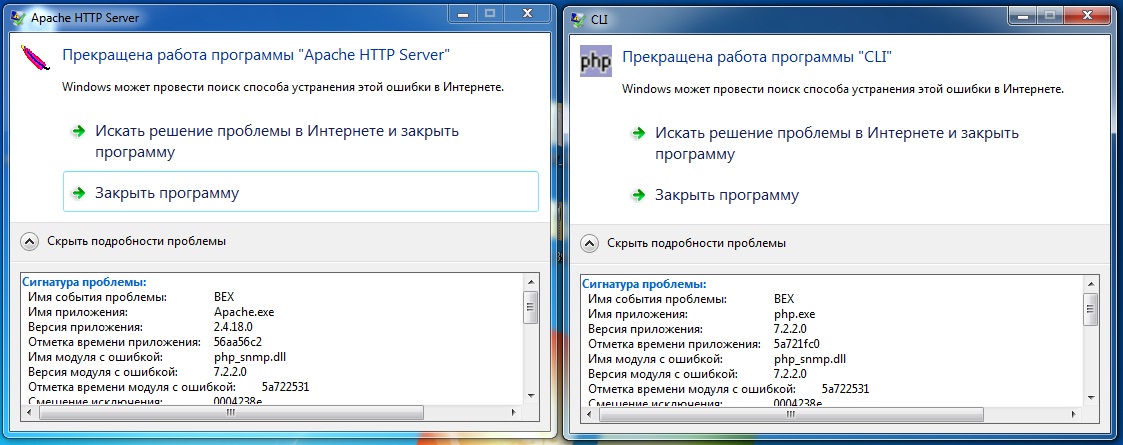Click 'php_snmp.dll' module name in Apache dialog
Viewport: 1123px width, 445px height.
[250, 357]
